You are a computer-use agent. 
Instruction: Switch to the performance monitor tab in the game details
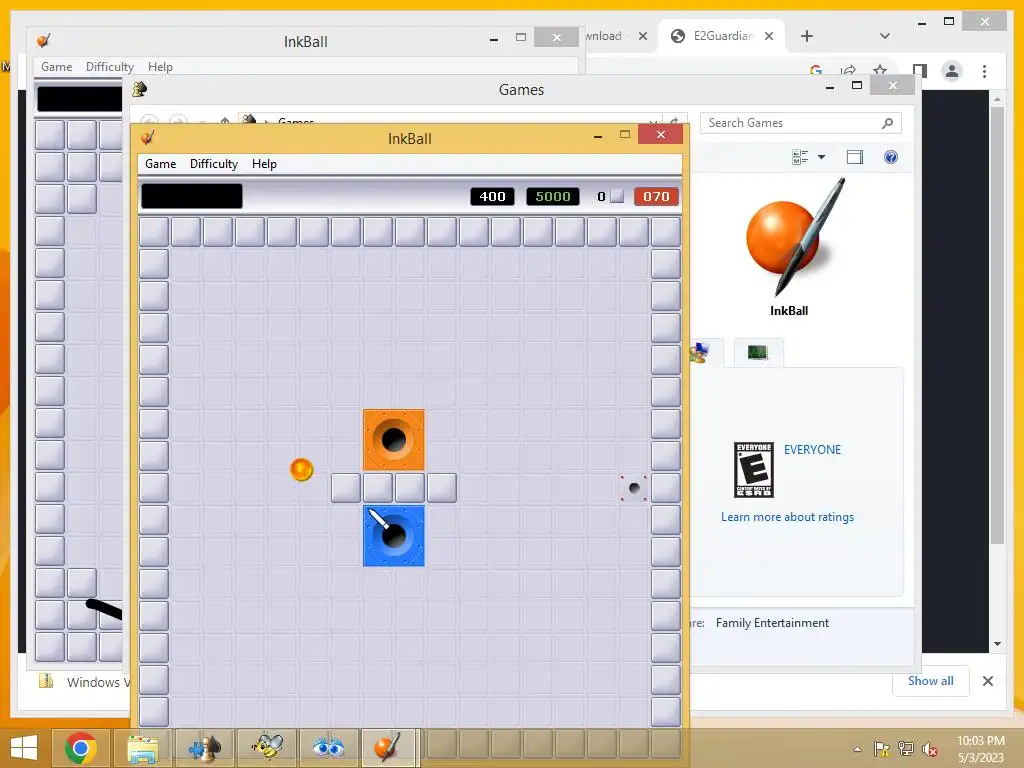[758, 353]
